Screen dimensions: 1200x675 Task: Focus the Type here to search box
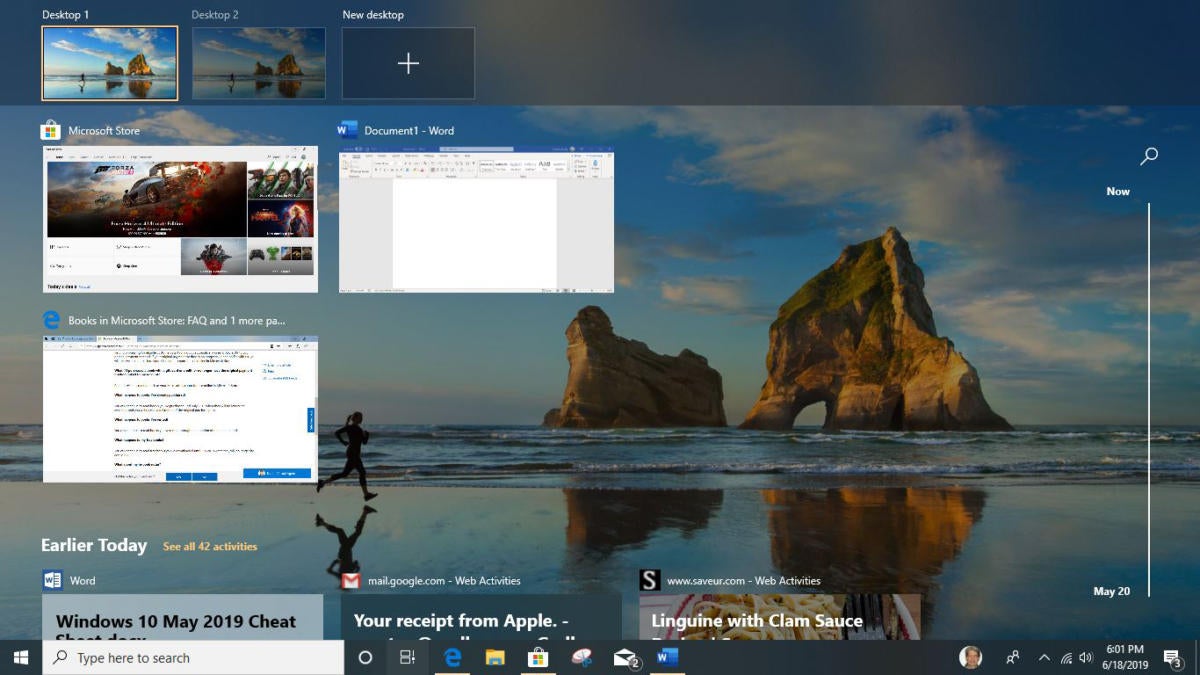coord(193,657)
